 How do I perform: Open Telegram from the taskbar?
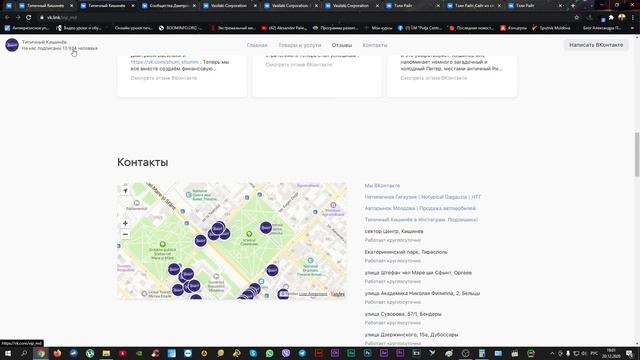click(x=302, y=353)
